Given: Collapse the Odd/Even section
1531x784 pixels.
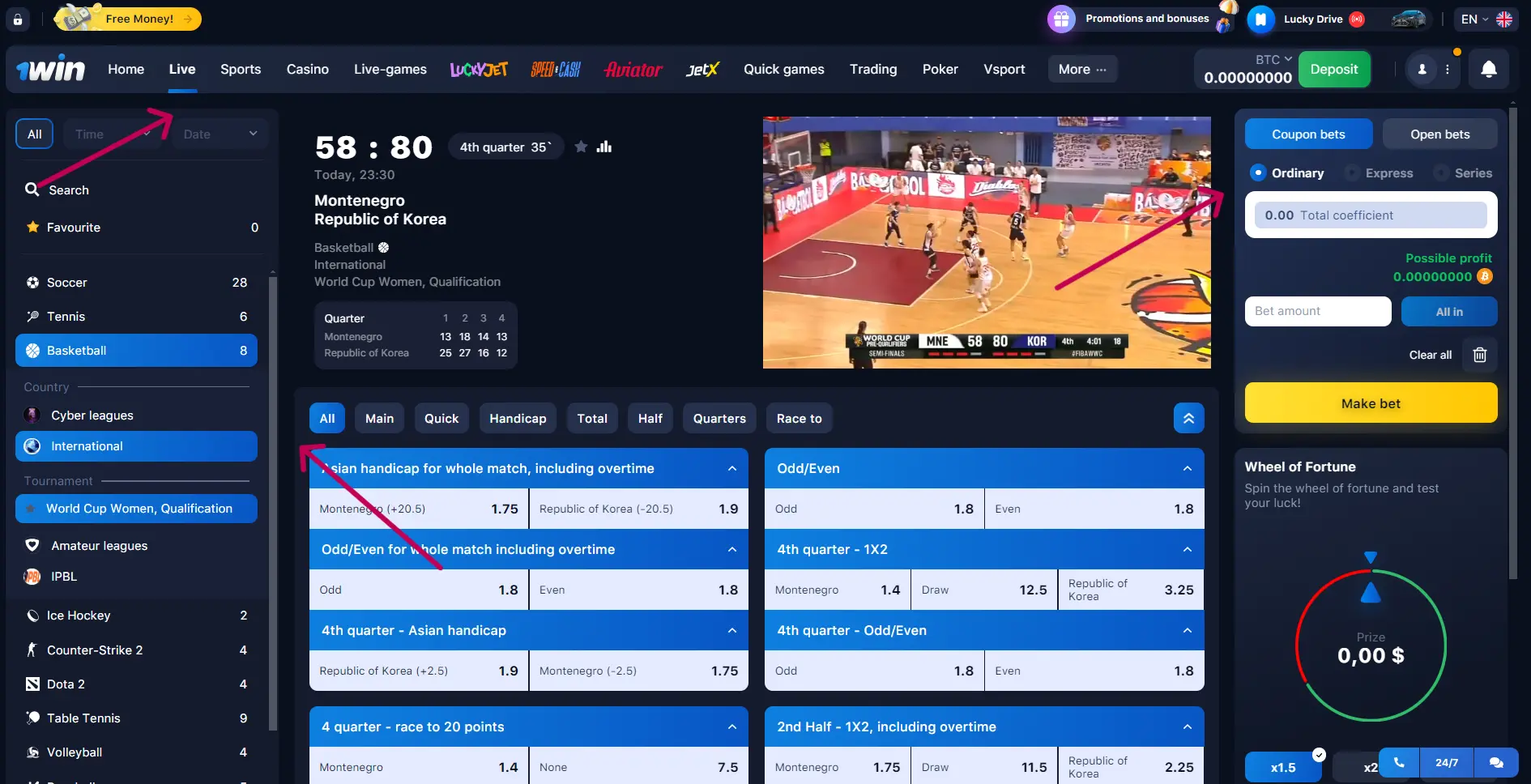Looking at the screenshot, I should pyautogui.click(x=1188, y=468).
